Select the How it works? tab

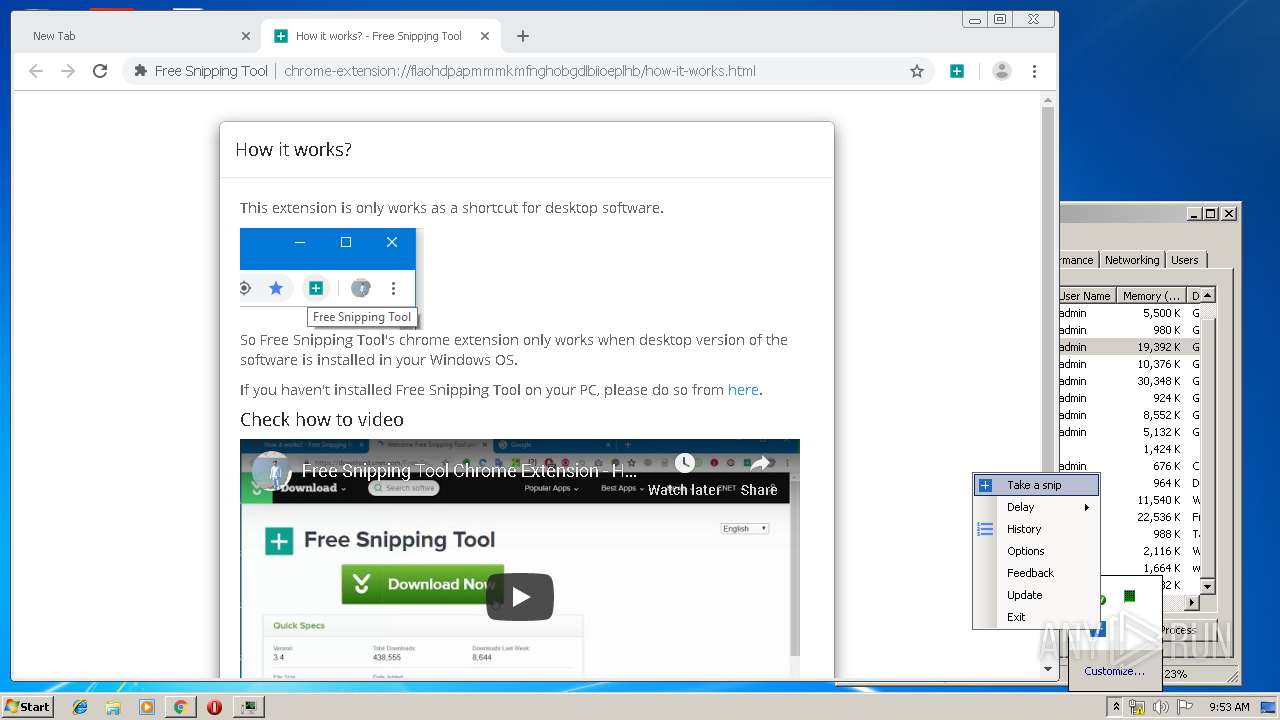click(x=380, y=36)
